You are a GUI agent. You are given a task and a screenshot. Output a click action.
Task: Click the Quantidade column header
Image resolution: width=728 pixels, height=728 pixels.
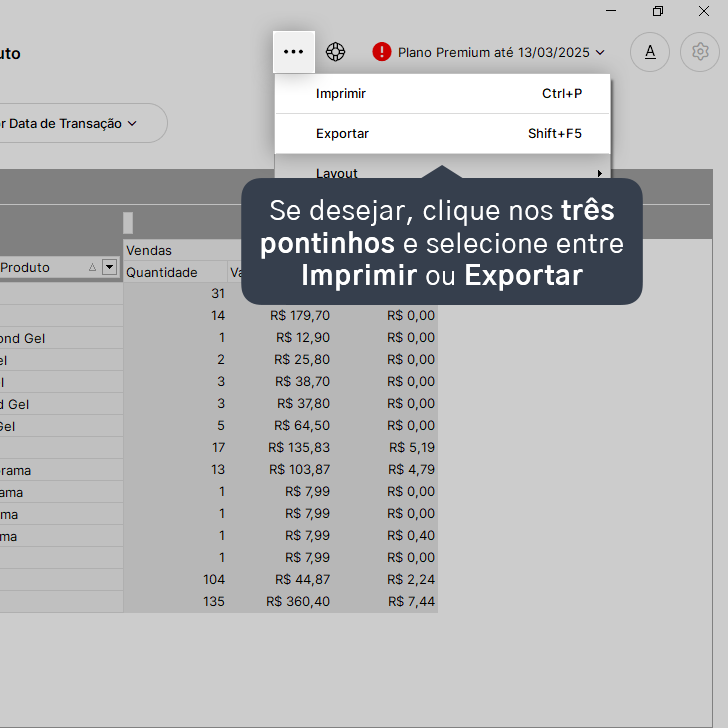175,273
